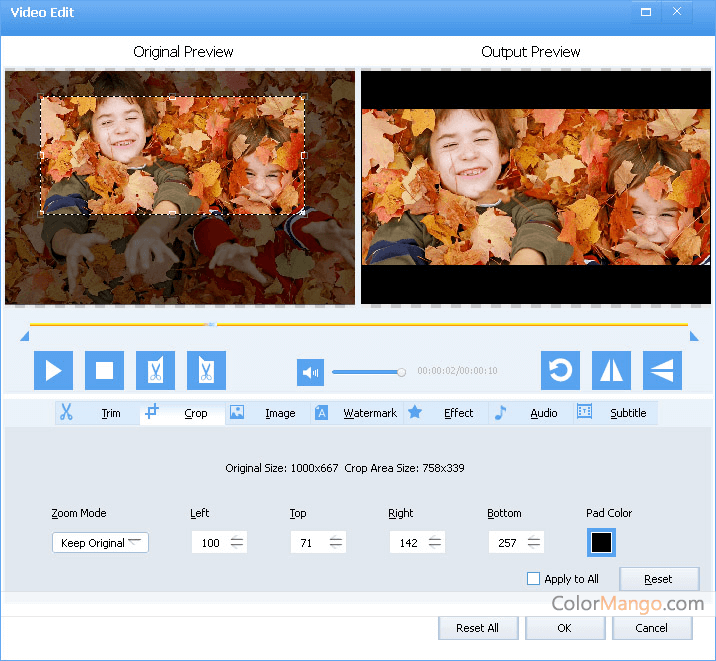Viewport: 716px width, 661px height.
Task: Click the Crop Area Size 758x339 text
Action: click(x=404, y=468)
